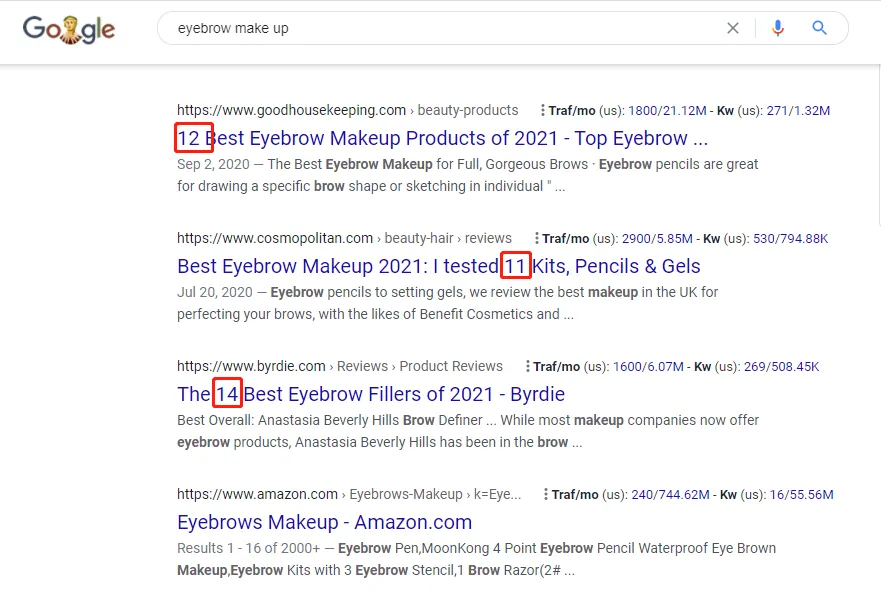Click the 'Jul 20, 2020' snippet date

click(x=215, y=292)
